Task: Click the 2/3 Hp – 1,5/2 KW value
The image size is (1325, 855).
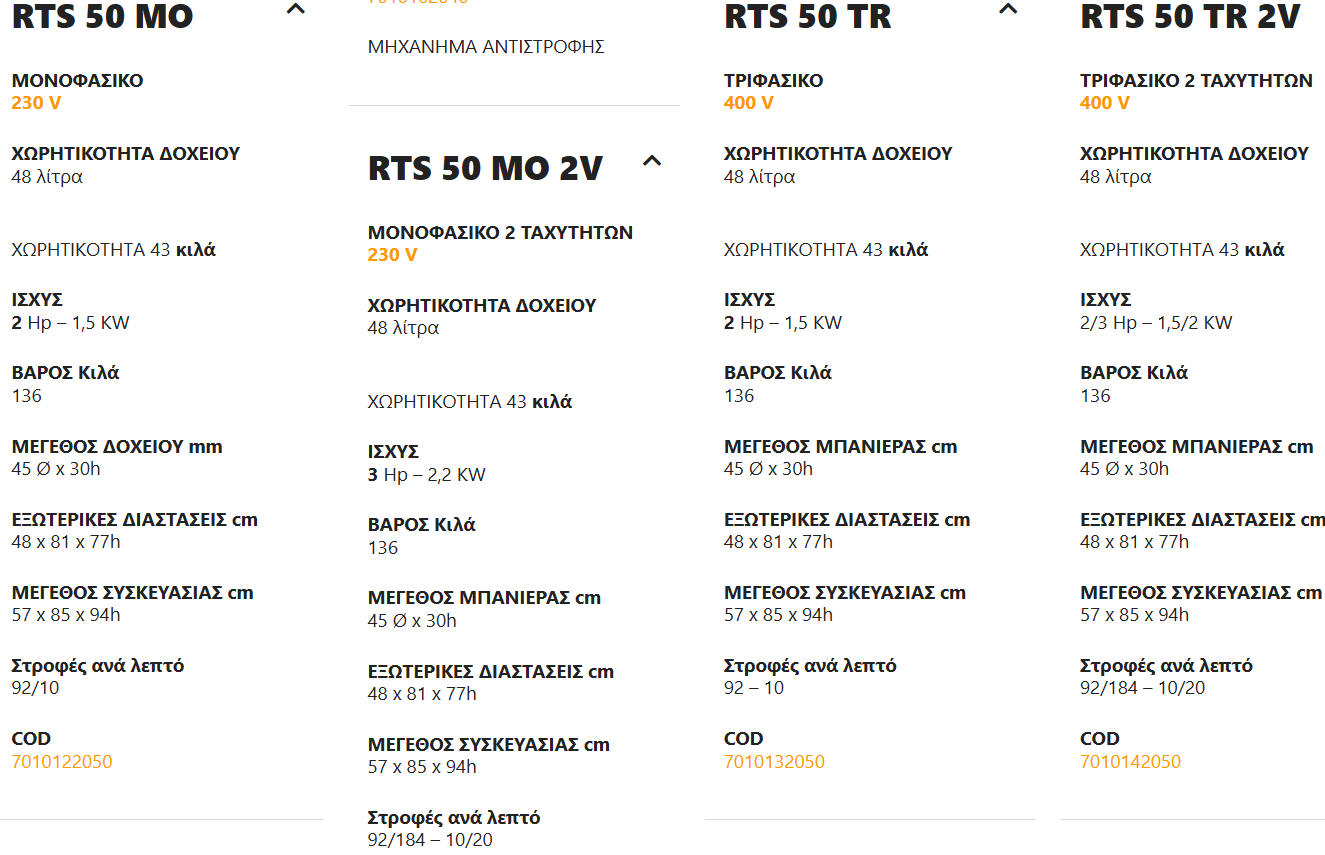Action: click(1156, 323)
